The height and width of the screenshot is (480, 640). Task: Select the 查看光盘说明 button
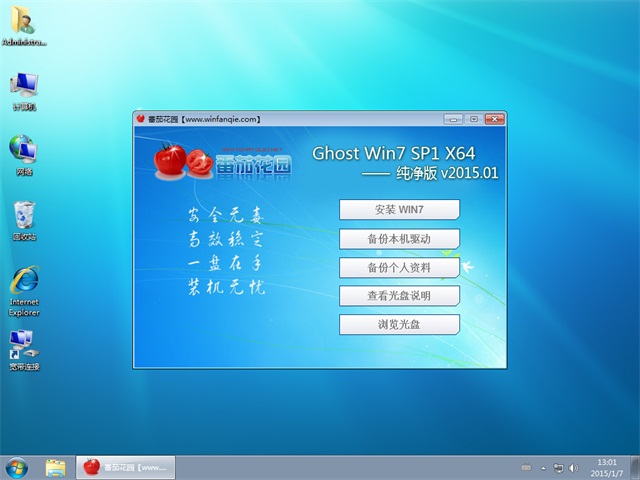pos(399,296)
